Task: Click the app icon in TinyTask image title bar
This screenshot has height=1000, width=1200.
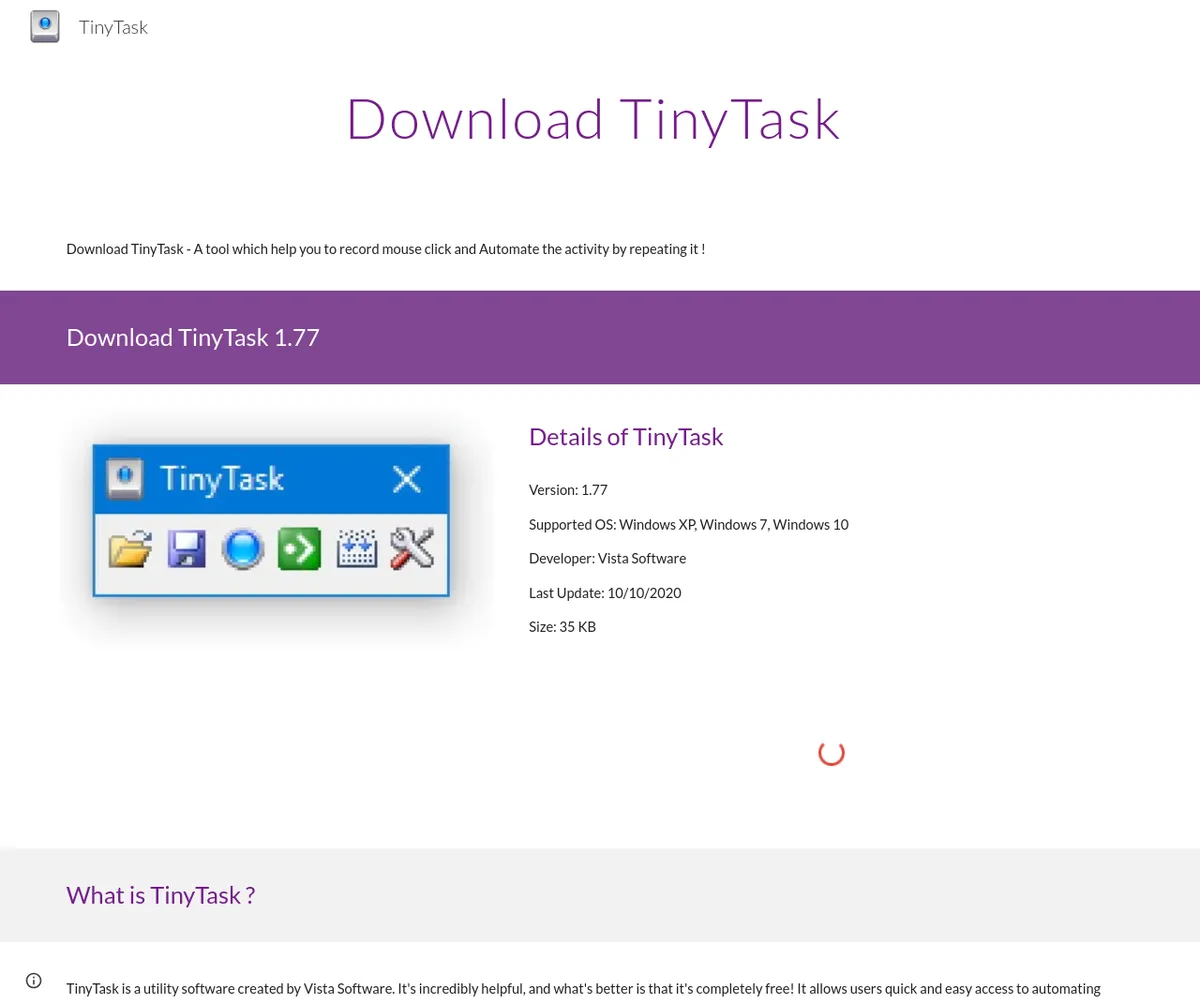Action: click(126, 479)
